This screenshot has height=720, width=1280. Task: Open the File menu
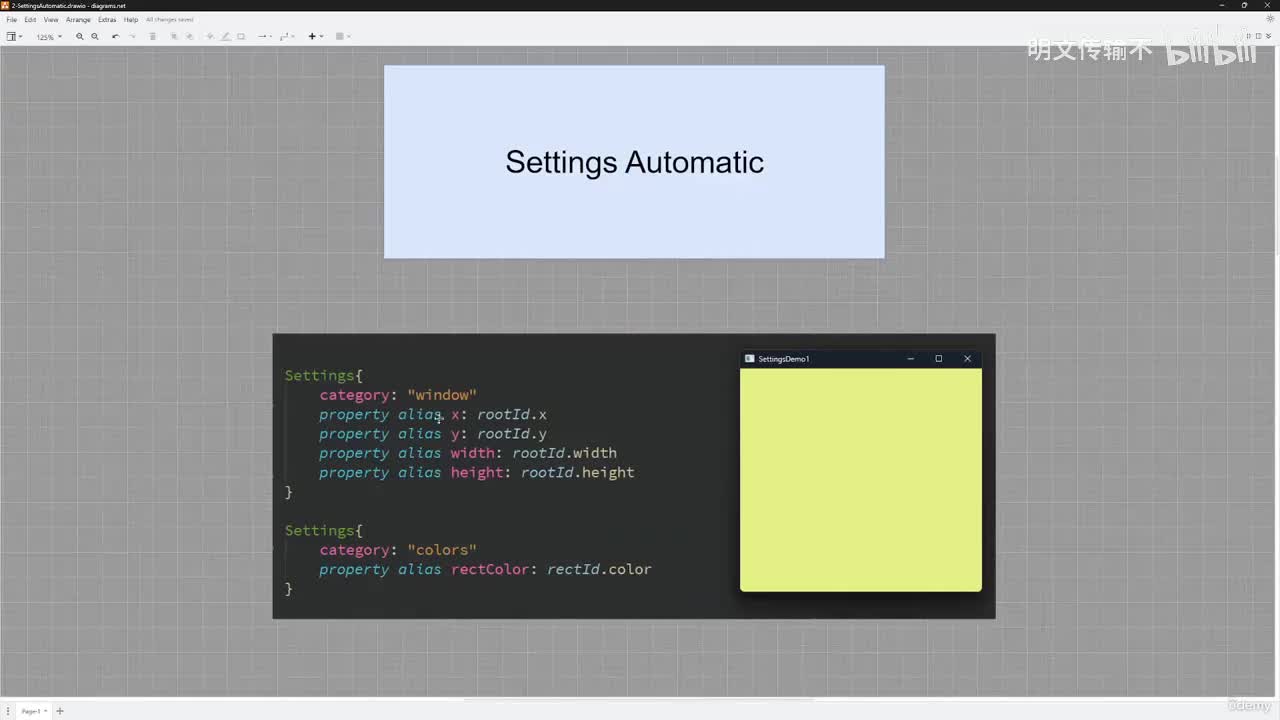point(12,20)
